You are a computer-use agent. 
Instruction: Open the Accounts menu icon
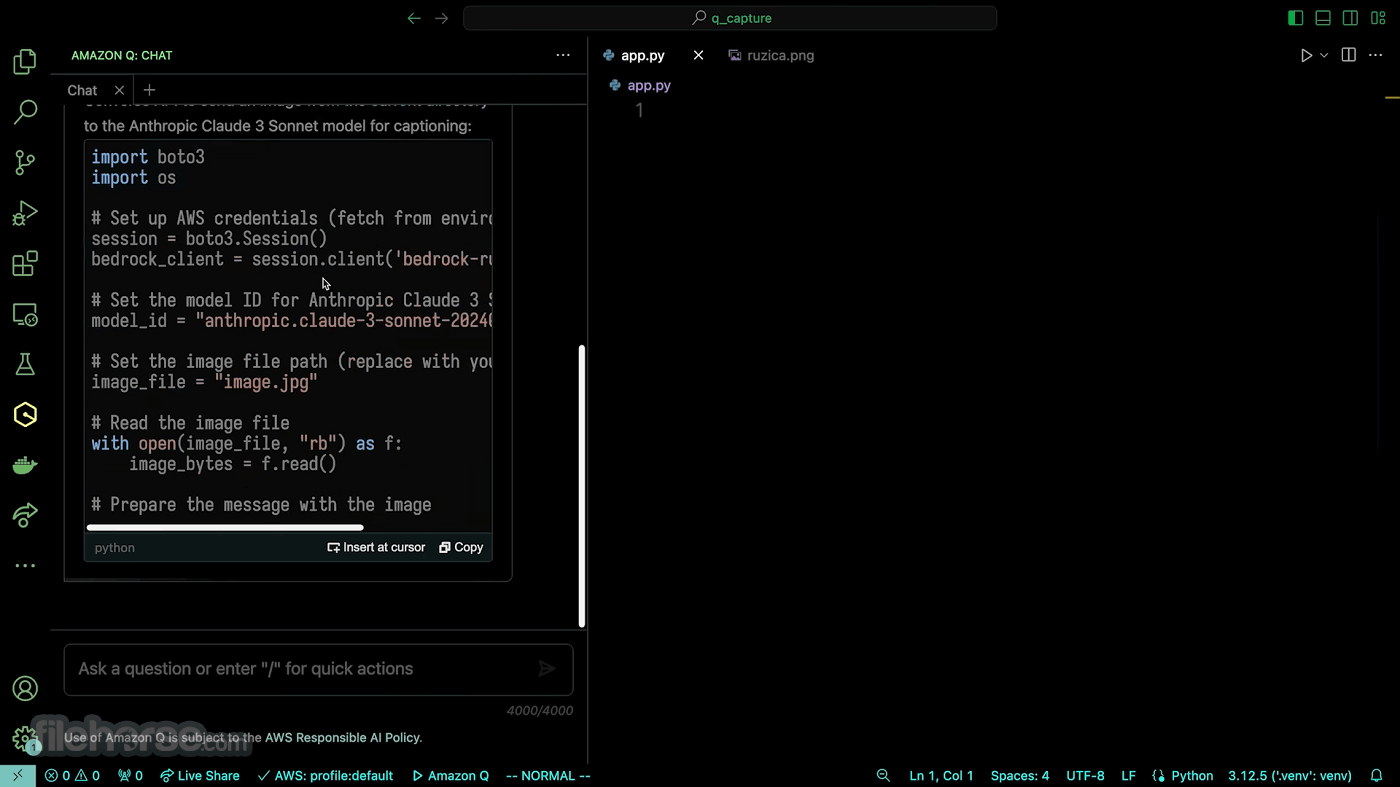point(25,689)
